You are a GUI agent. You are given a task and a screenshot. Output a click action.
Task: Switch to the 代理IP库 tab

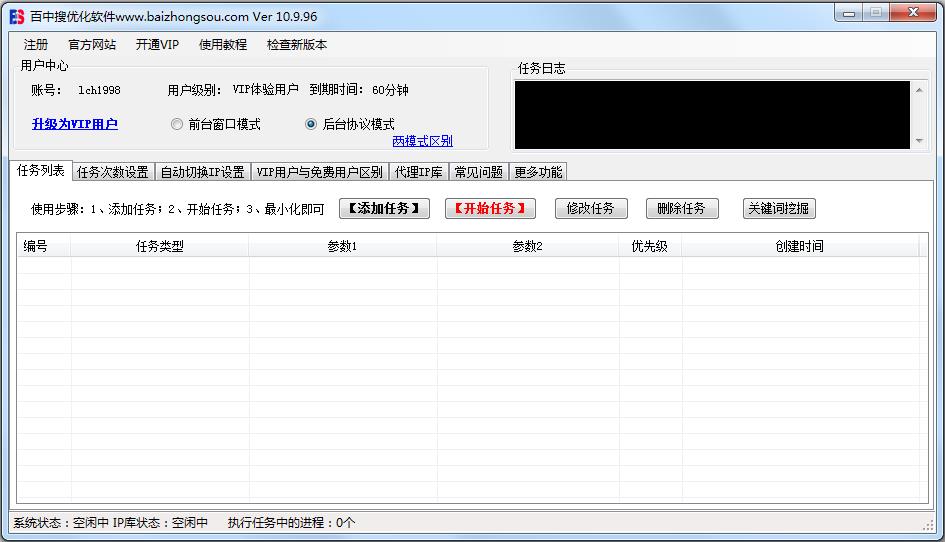pos(419,172)
